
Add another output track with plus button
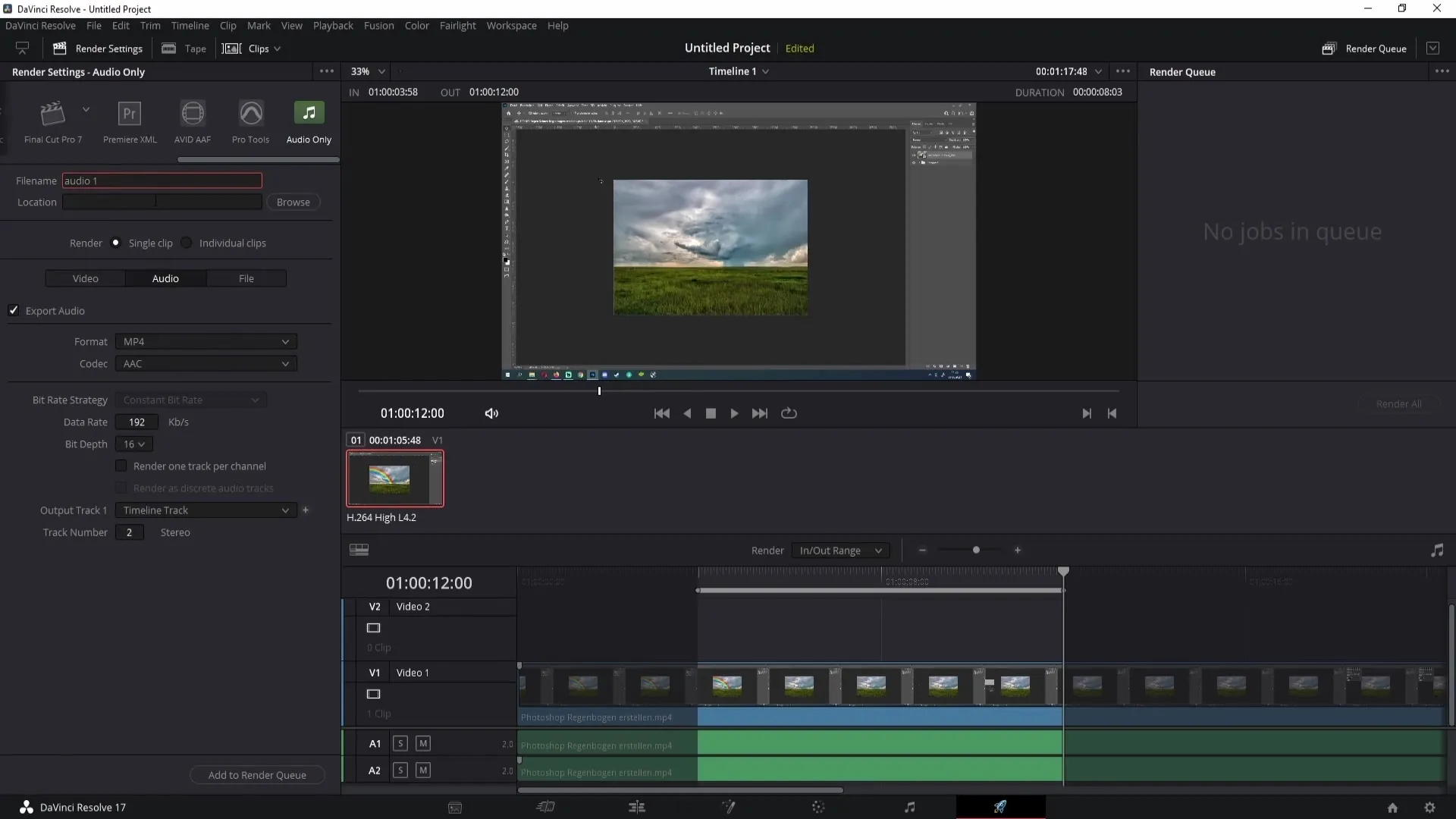(x=306, y=510)
